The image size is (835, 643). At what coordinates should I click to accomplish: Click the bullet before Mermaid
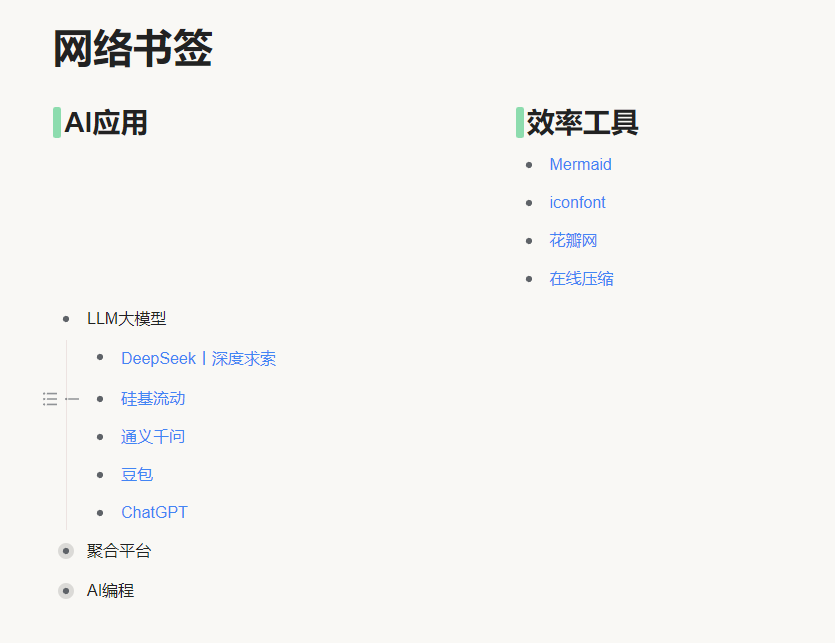[x=529, y=165]
